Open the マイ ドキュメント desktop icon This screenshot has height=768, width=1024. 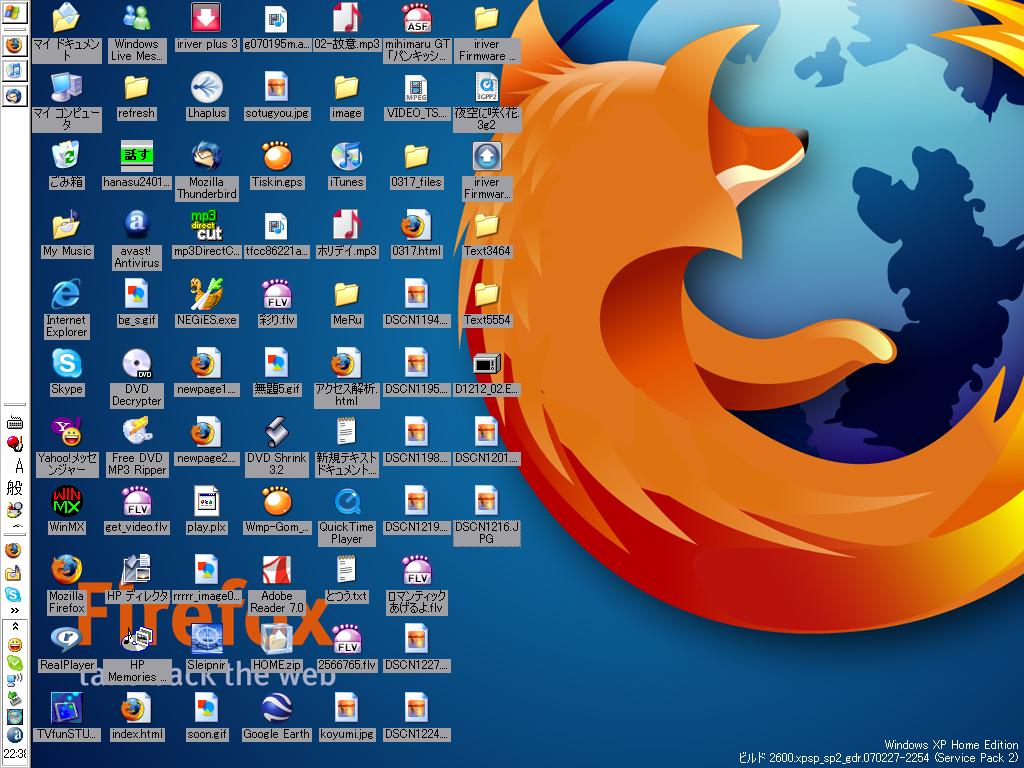point(67,31)
